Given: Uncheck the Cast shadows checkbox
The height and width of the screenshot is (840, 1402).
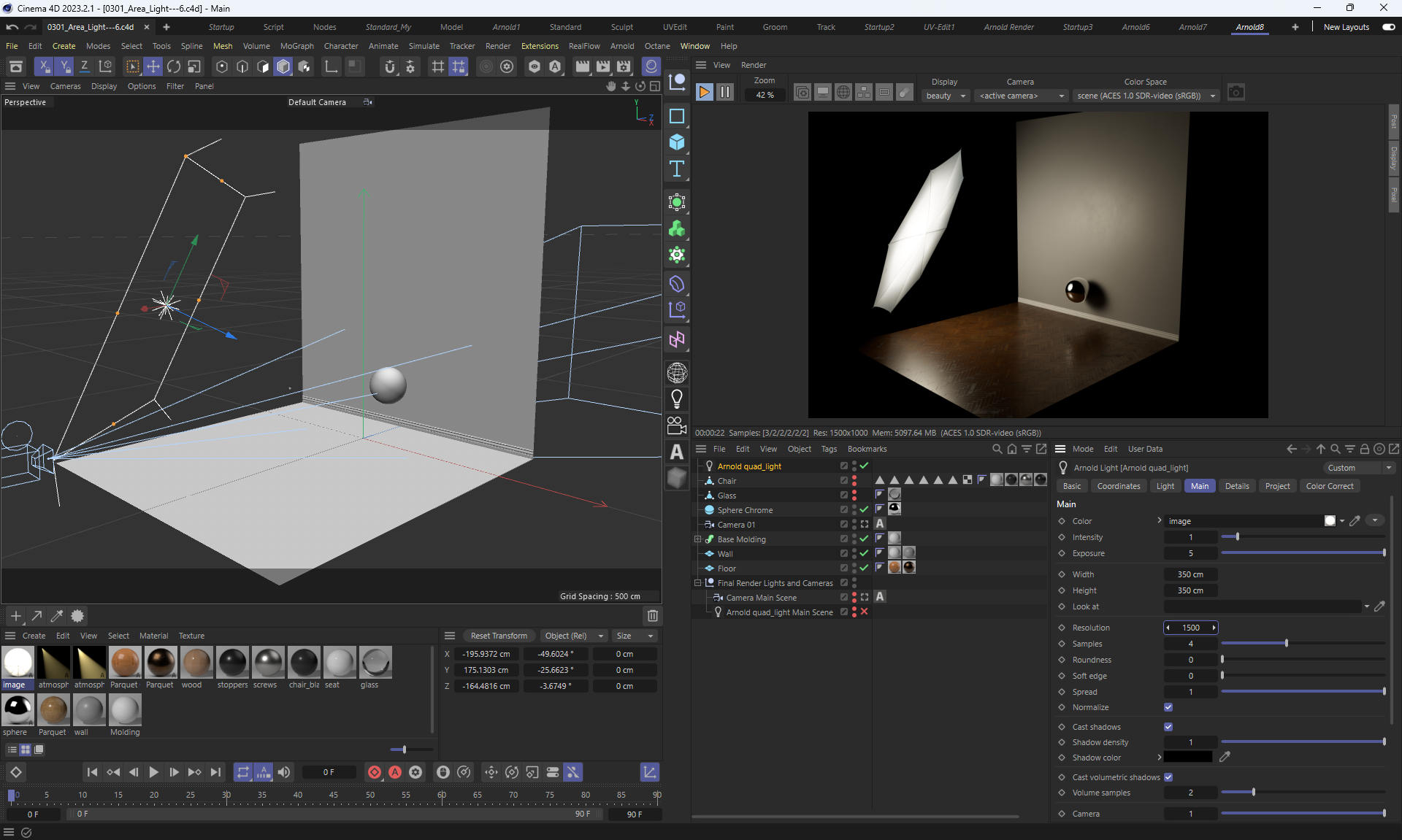Looking at the screenshot, I should coord(1168,727).
